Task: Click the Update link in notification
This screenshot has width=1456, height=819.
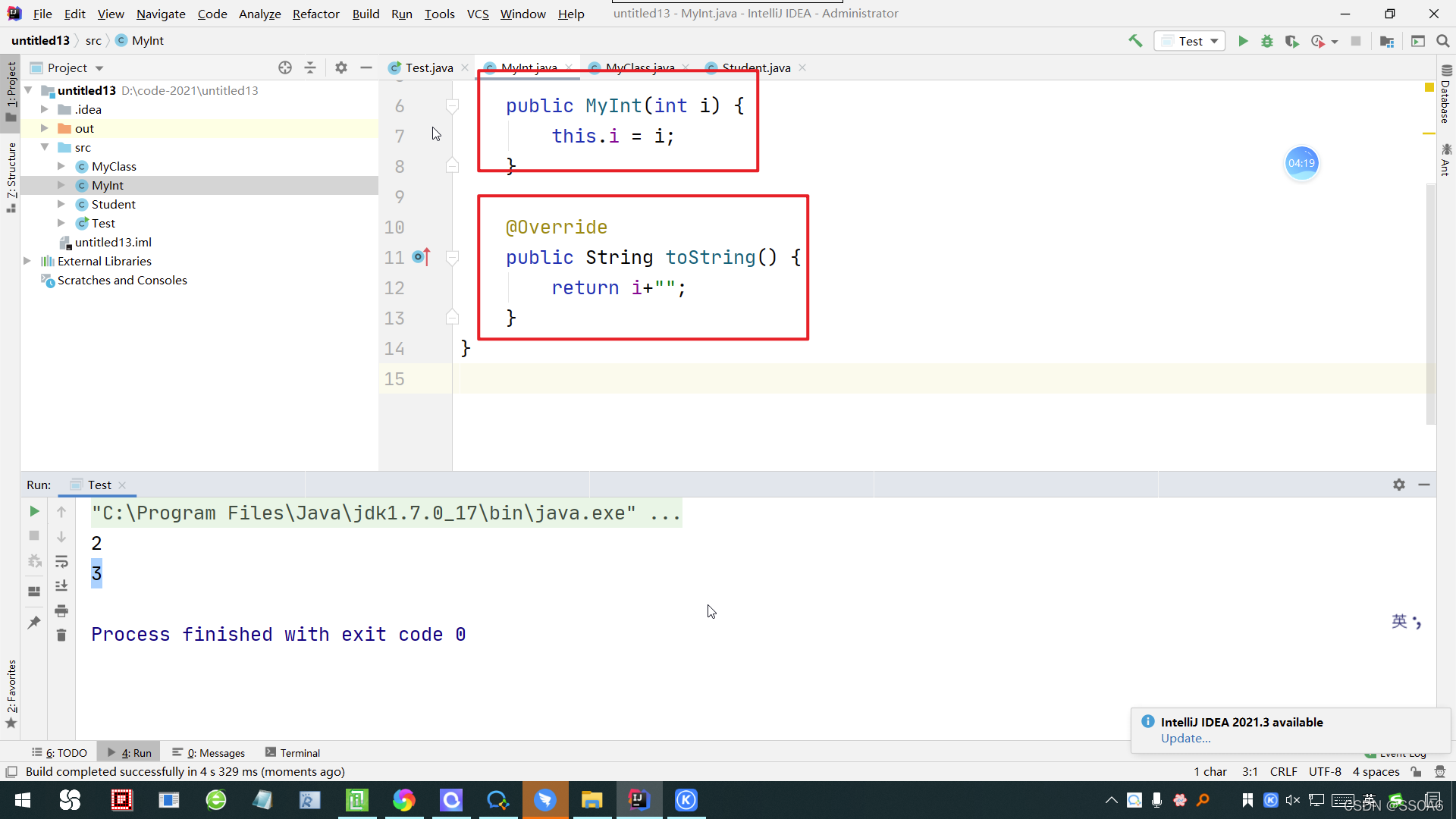Action: 1185,739
